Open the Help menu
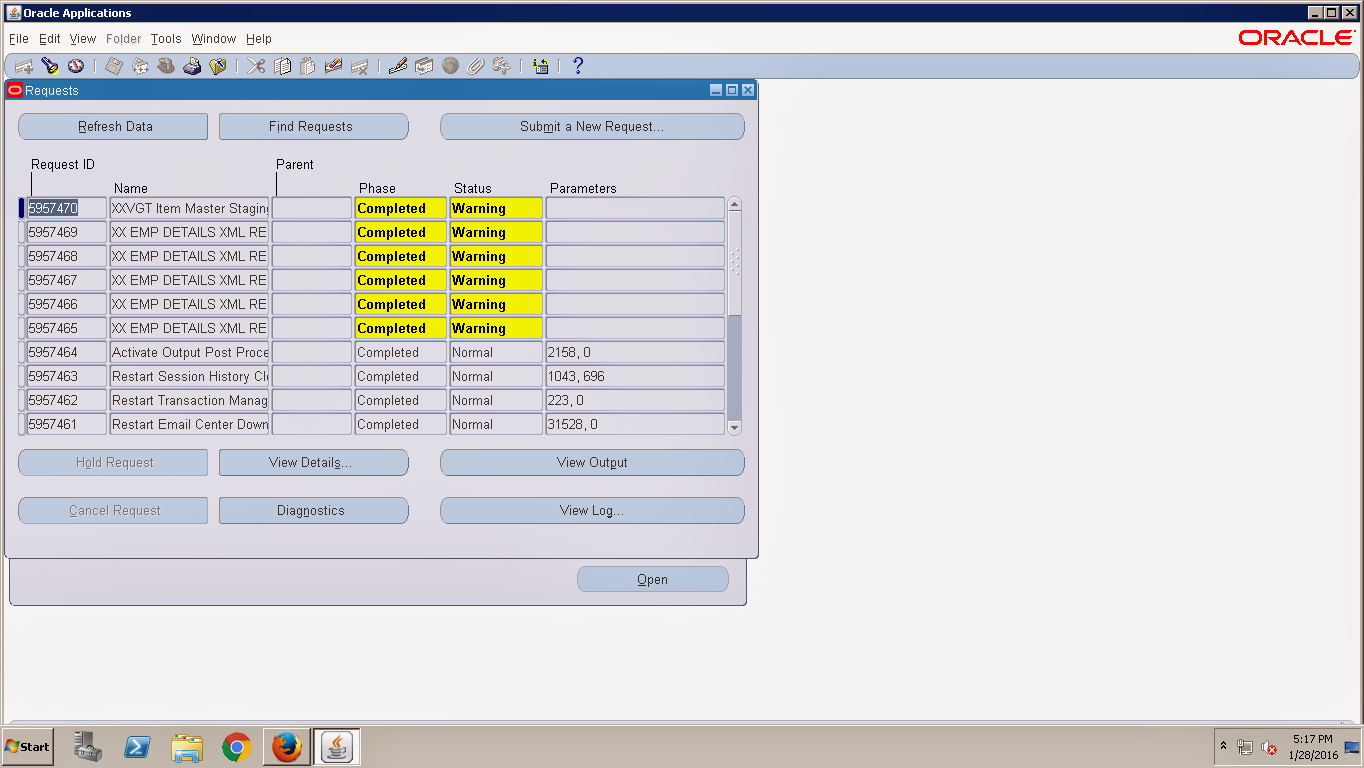Screen dimensions: 1364x768 (x=259, y=39)
